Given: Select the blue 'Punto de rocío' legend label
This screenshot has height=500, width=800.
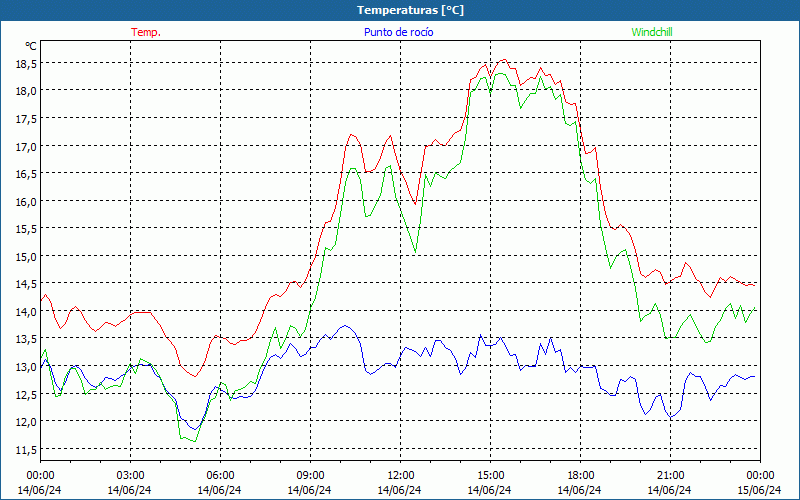Looking at the screenshot, I should [398, 32].
